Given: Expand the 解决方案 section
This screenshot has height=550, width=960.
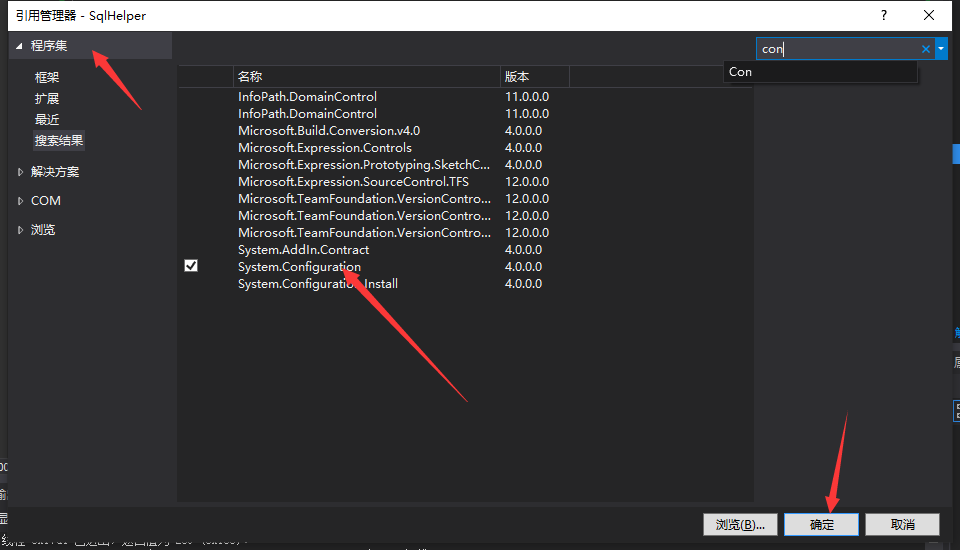Looking at the screenshot, I should pos(20,172).
